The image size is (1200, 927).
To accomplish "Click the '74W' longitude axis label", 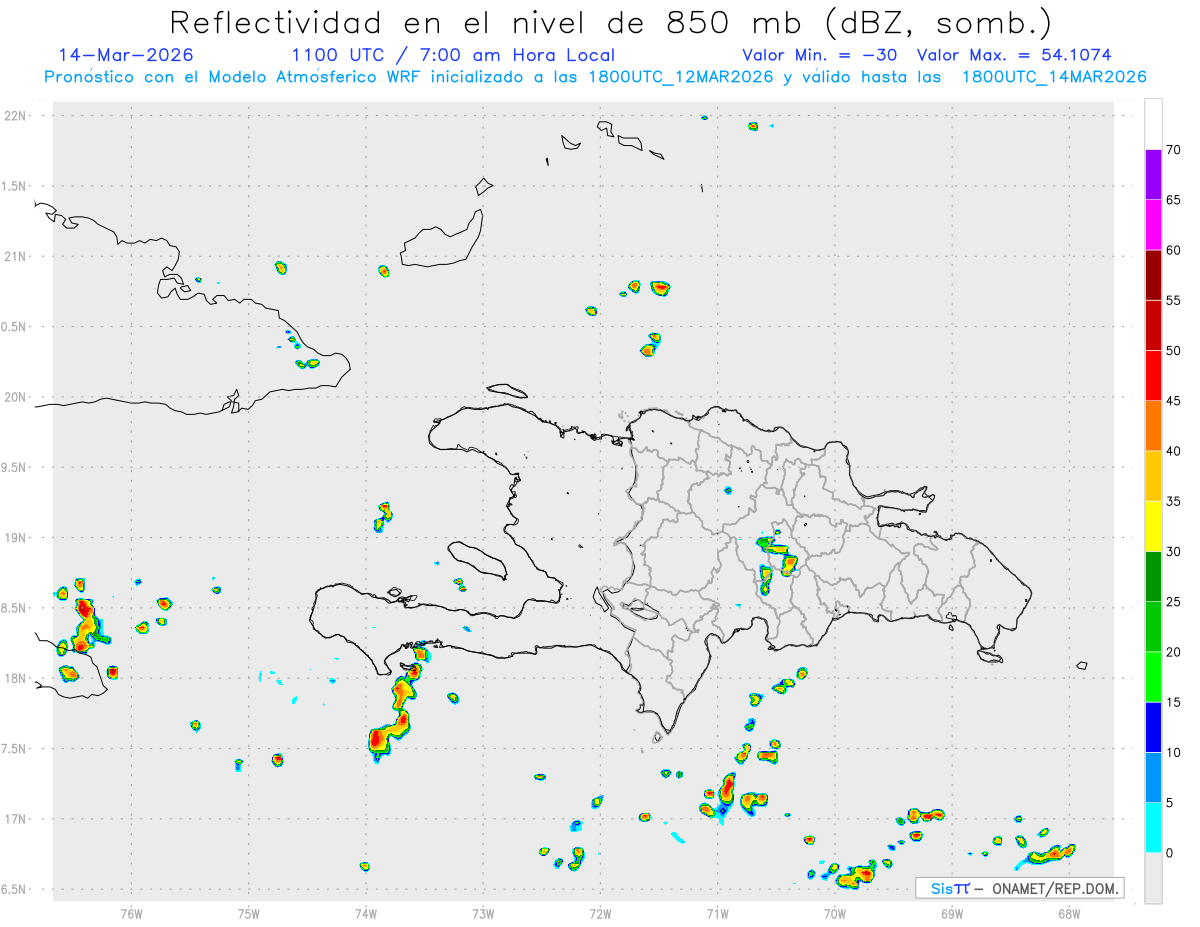I will pos(366,912).
